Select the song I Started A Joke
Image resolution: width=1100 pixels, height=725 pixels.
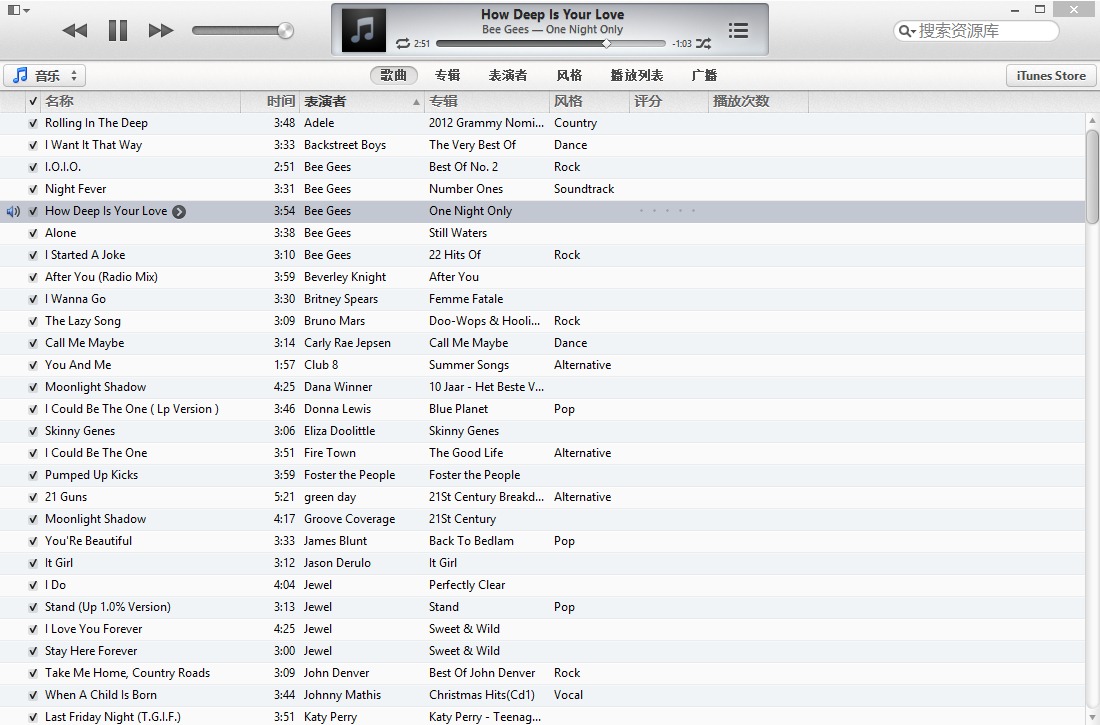click(85, 255)
